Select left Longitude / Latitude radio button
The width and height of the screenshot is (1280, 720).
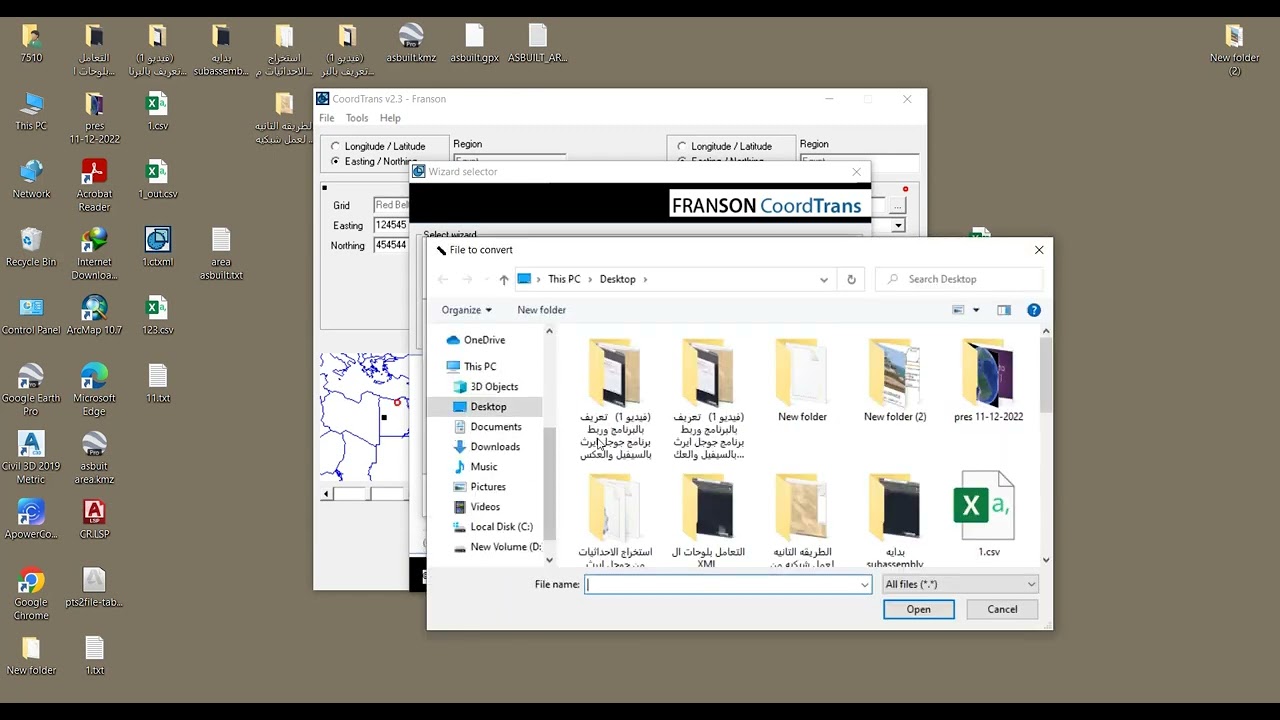(x=335, y=146)
